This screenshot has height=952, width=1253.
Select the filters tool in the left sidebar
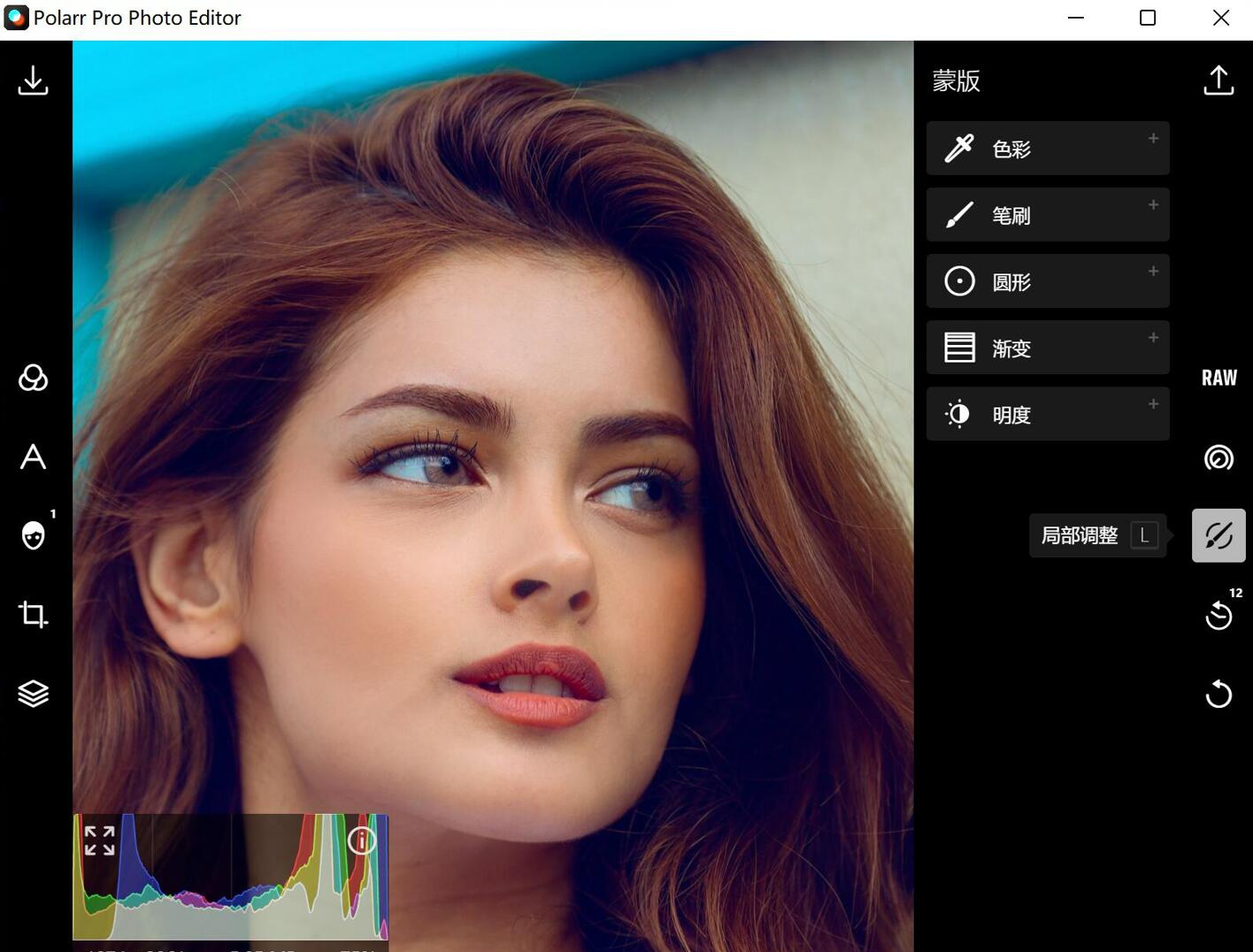(33, 378)
